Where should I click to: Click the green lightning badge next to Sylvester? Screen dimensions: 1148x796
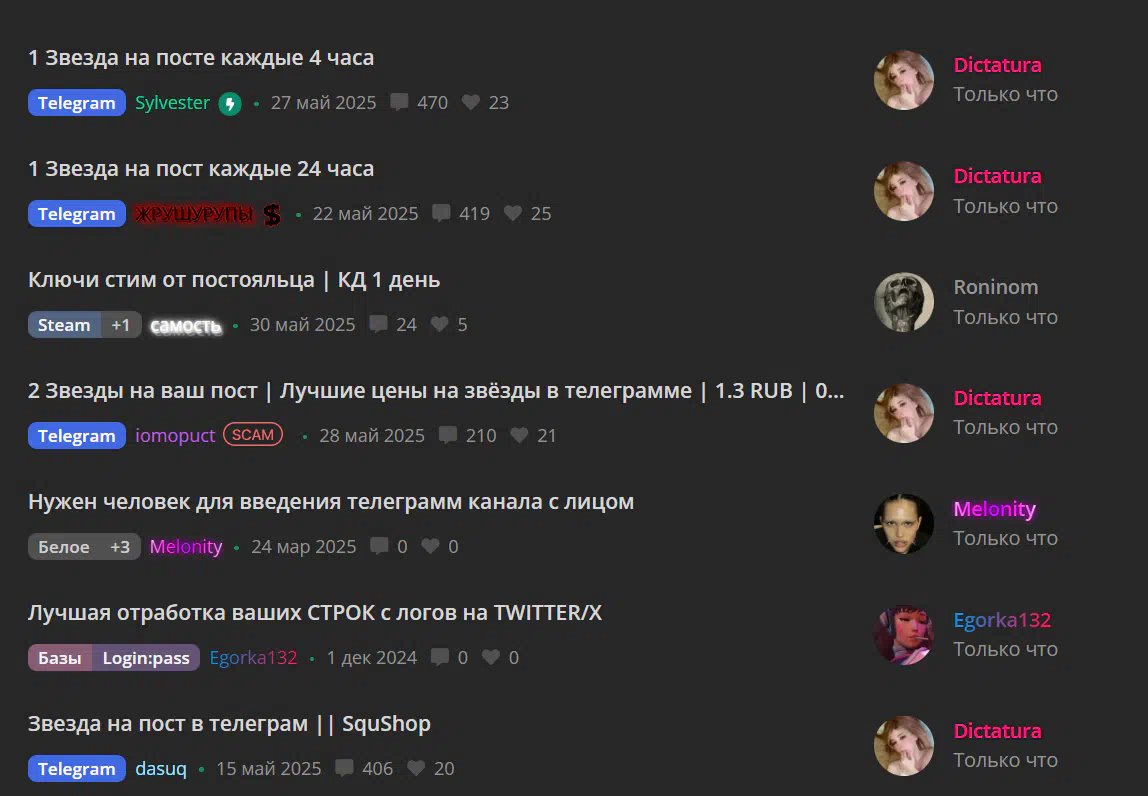(230, 103)
